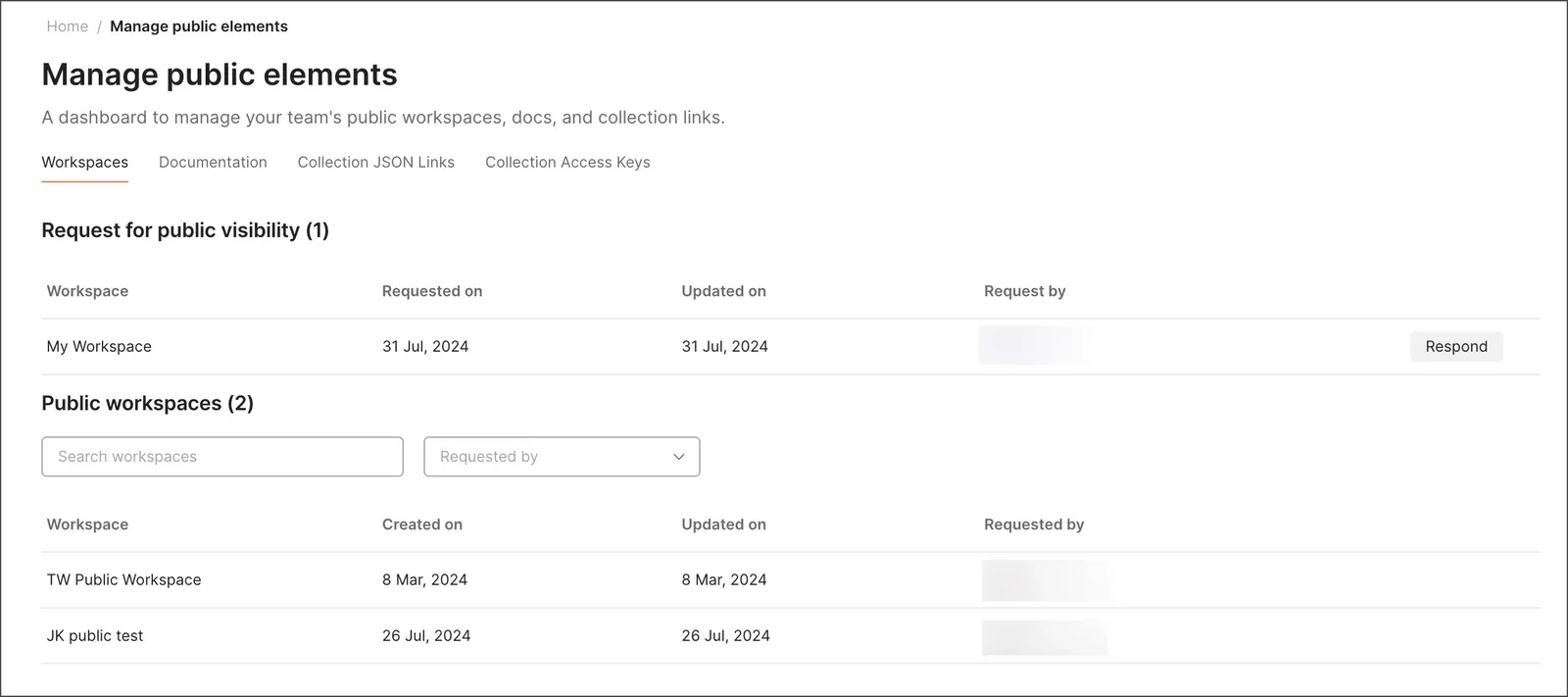Open Collection Access Keys tab
The width and height of the screenshot is (1568, 697).
[567, 163]
